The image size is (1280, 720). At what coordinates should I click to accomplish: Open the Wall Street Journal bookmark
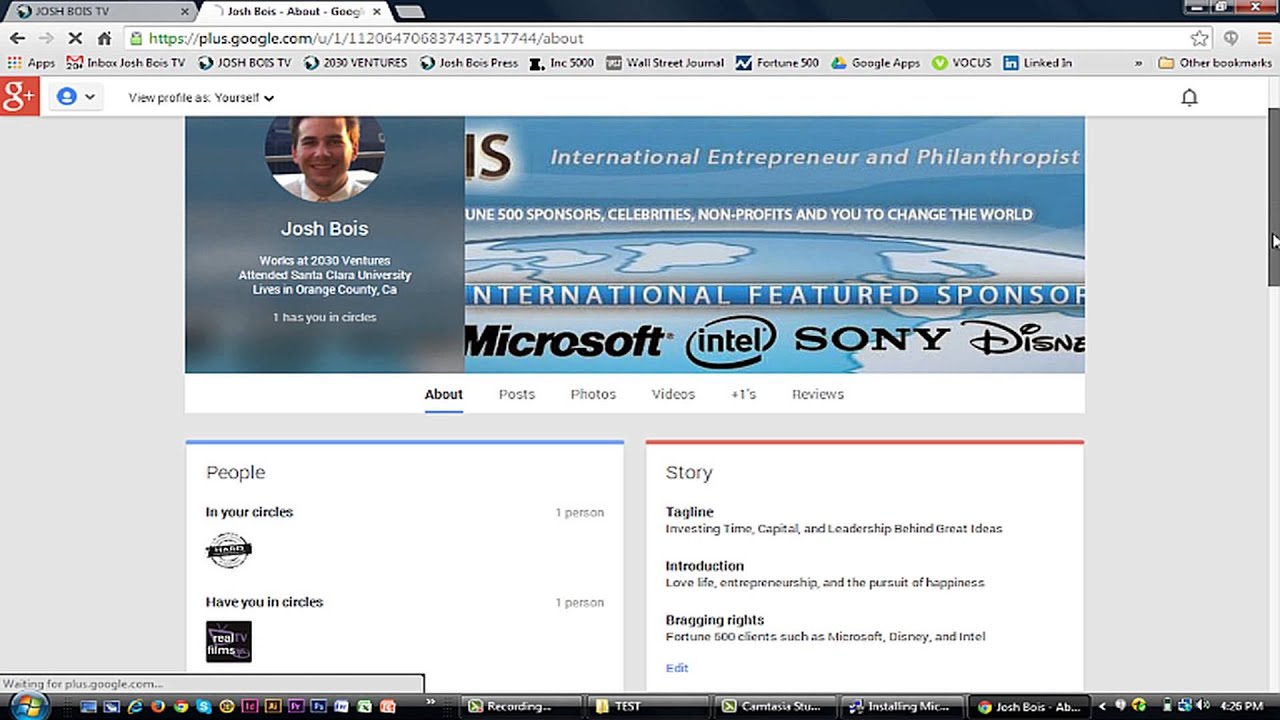(664, 62)
